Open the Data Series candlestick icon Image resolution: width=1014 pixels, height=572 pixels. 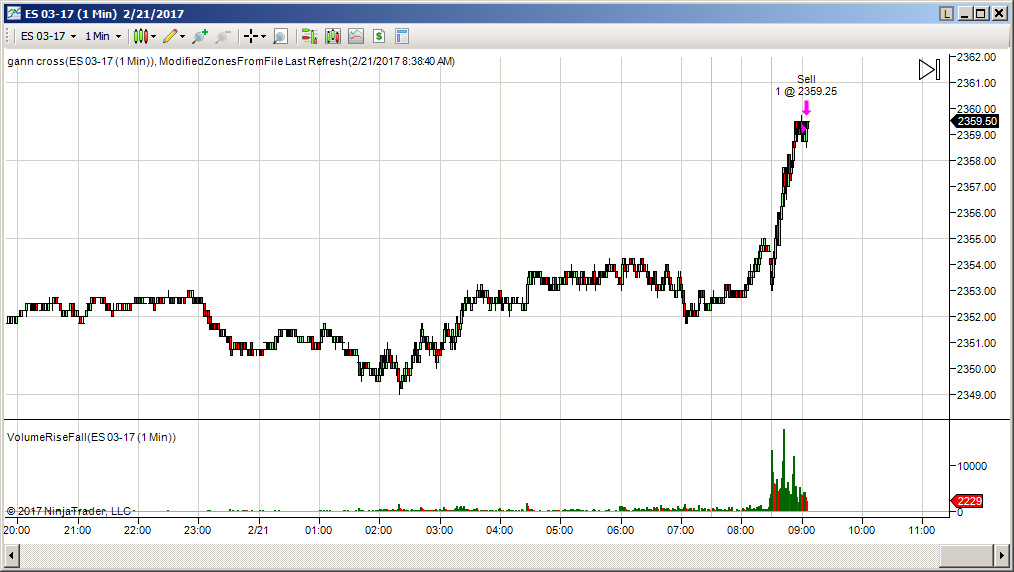[332, 36]
